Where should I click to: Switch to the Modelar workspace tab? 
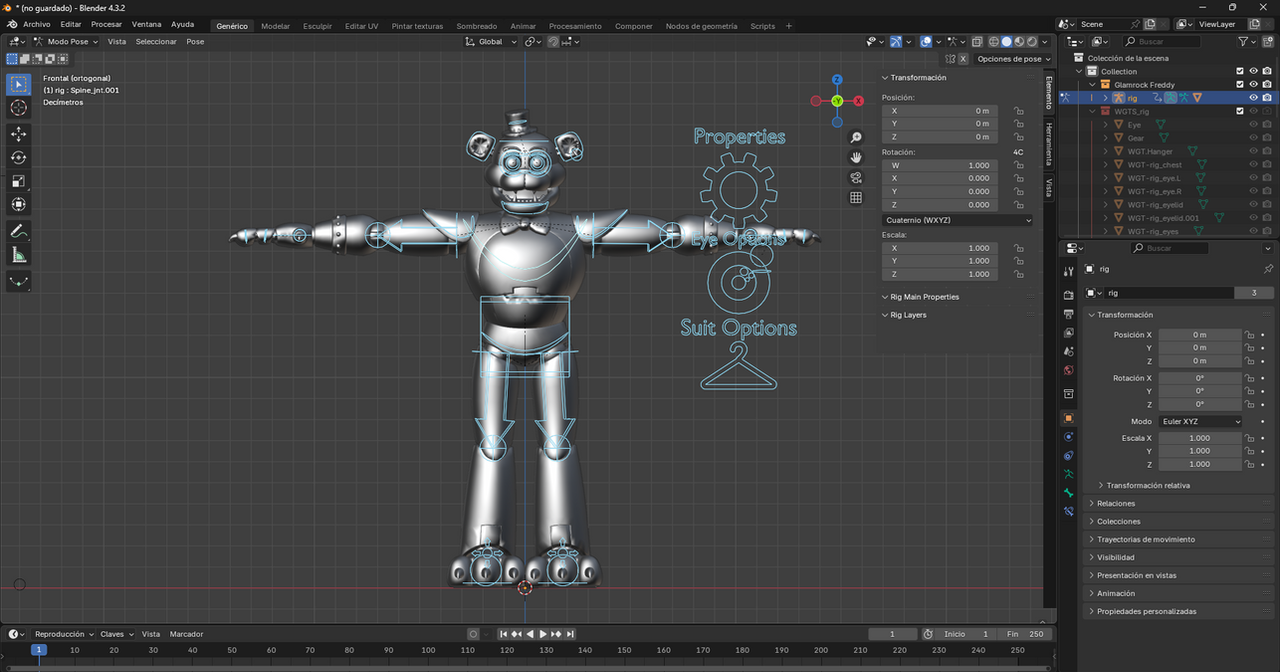(x=275, y=26)
